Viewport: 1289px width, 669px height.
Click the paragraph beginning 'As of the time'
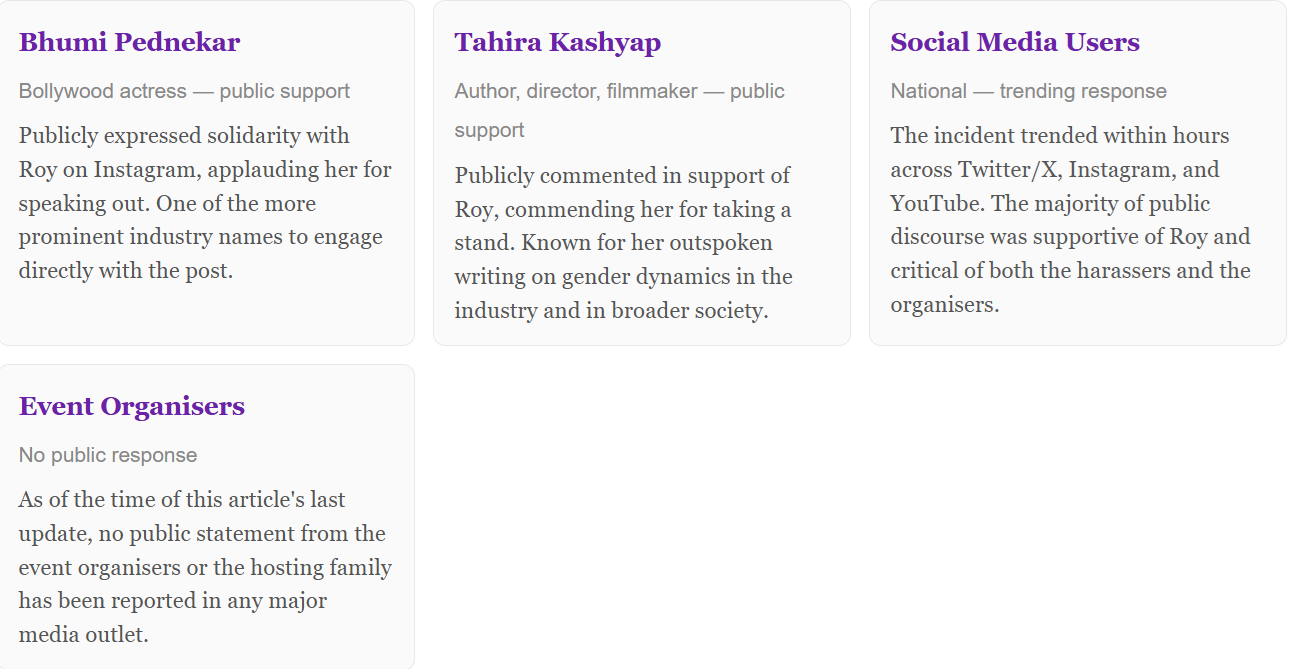tap(205, 567)
